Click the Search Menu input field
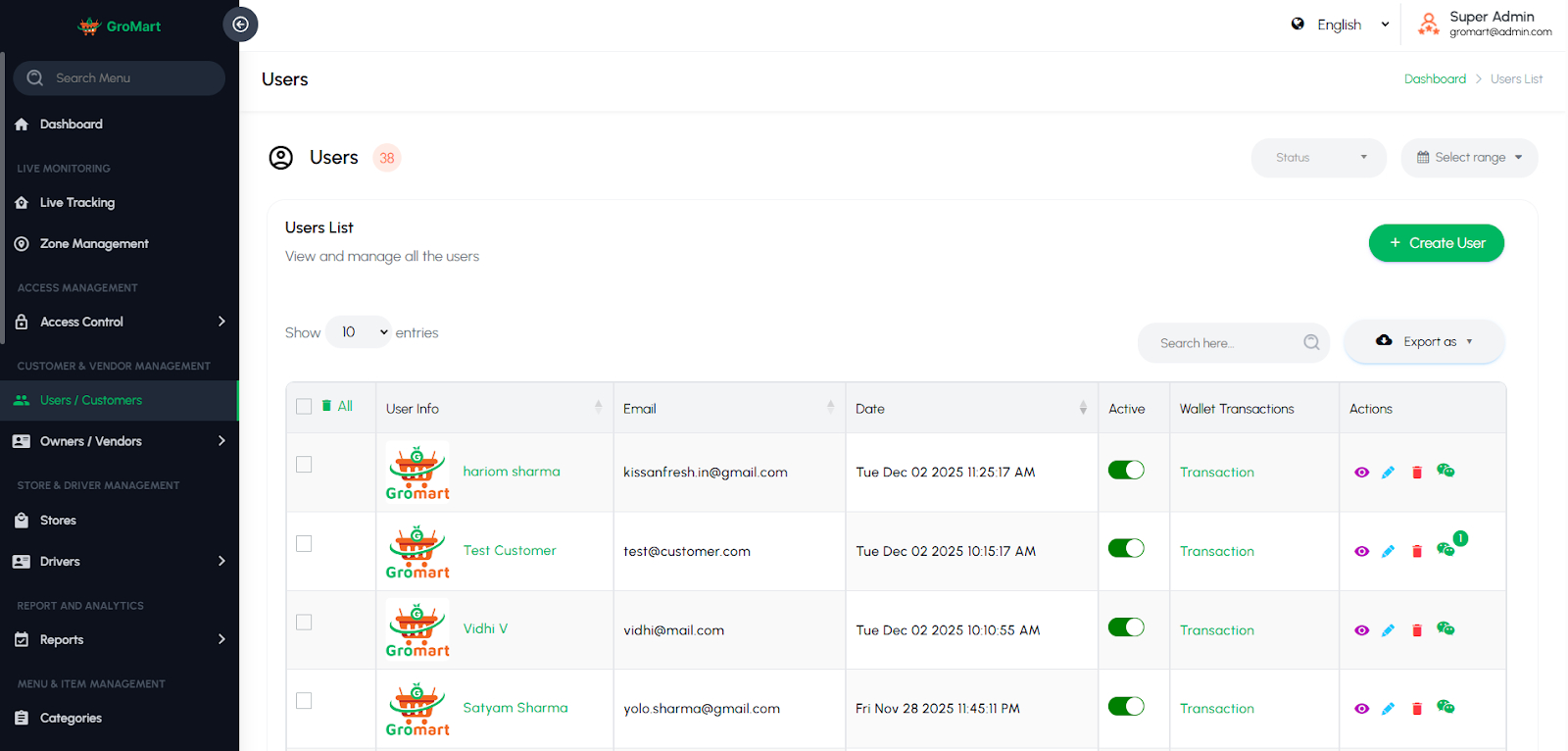This screenshot has width=1568, height=751. 120,78
